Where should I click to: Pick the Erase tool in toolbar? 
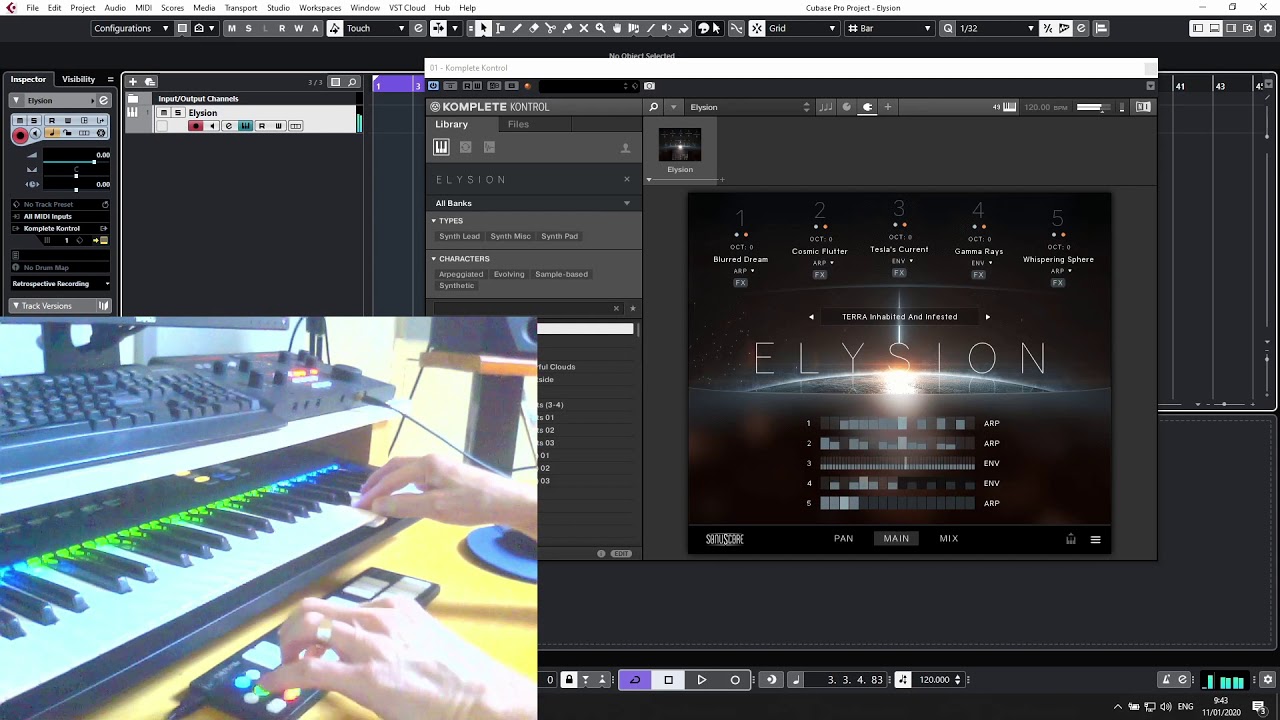534,28
